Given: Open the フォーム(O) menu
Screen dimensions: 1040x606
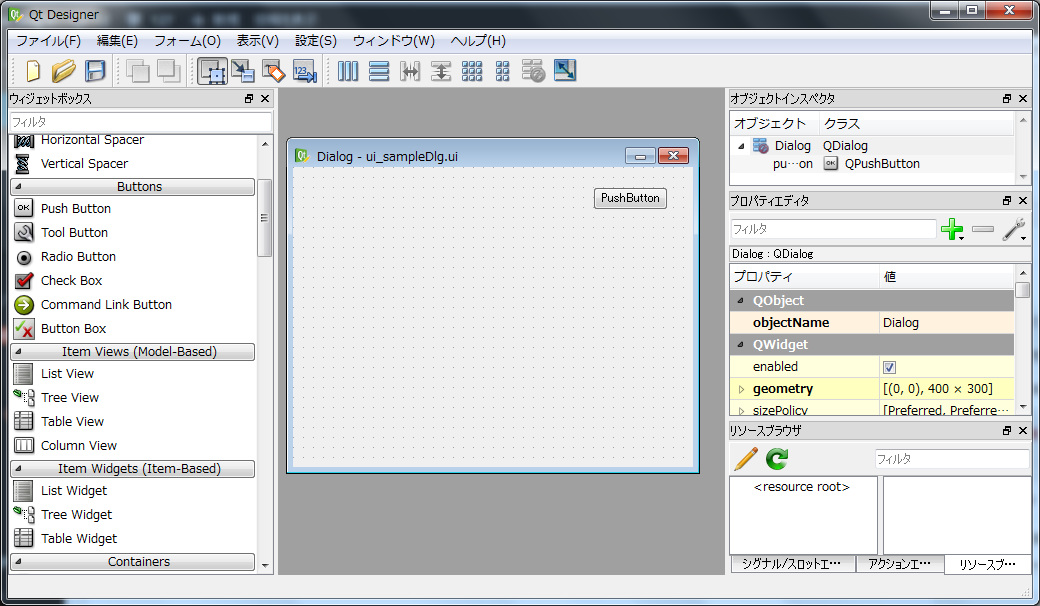Looking at the screenshot, I should (187, 41).
